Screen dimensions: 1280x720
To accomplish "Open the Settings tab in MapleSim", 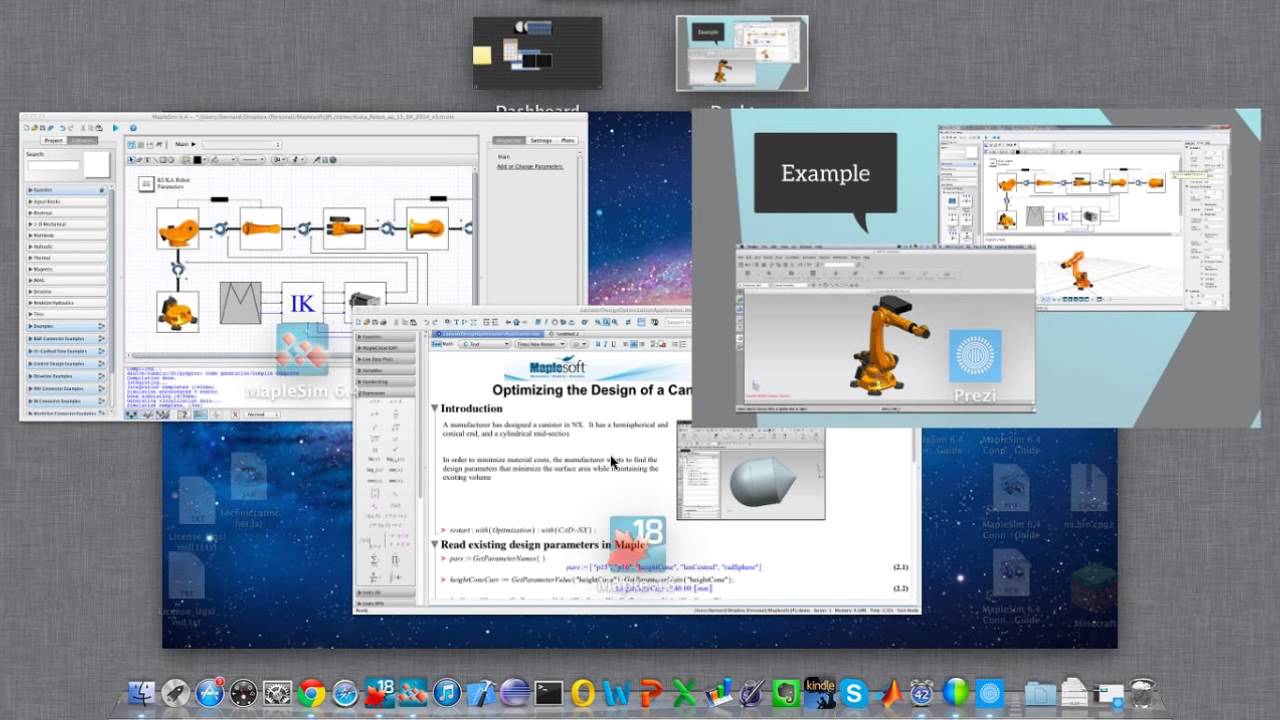I will coord(541,141).
